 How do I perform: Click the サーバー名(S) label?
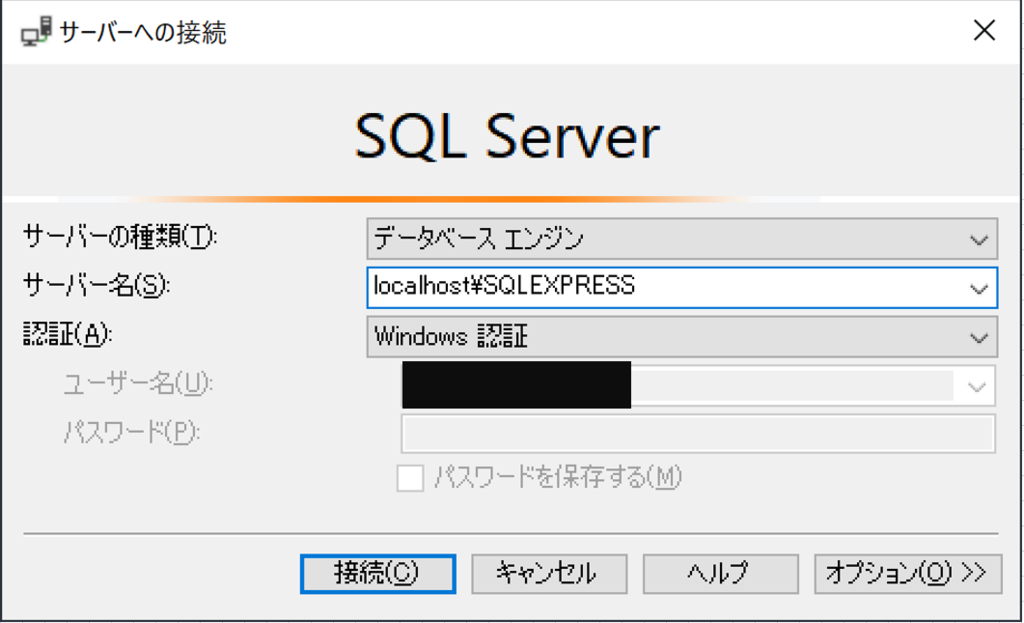click(97, 285)
